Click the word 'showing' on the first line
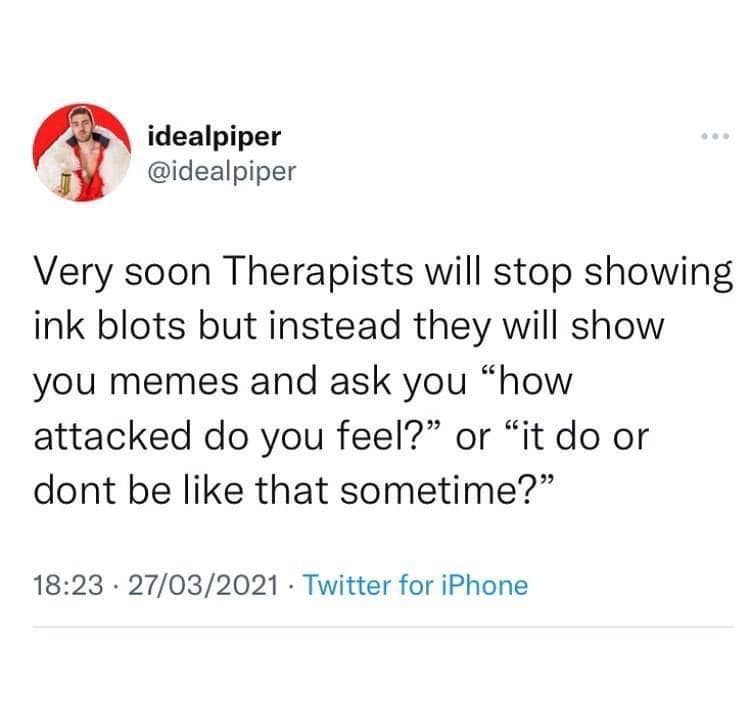The height and width of the screenshot is (701, 750). 659,275
